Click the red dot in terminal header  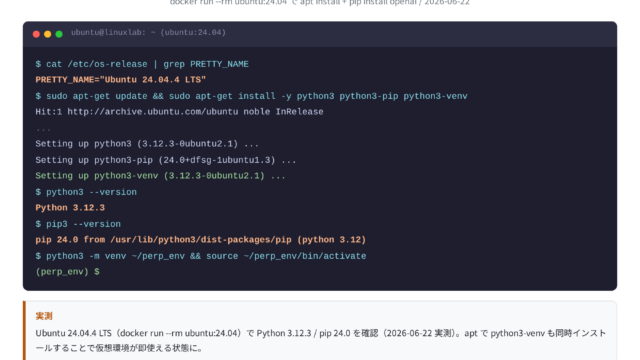coord(36,34)
